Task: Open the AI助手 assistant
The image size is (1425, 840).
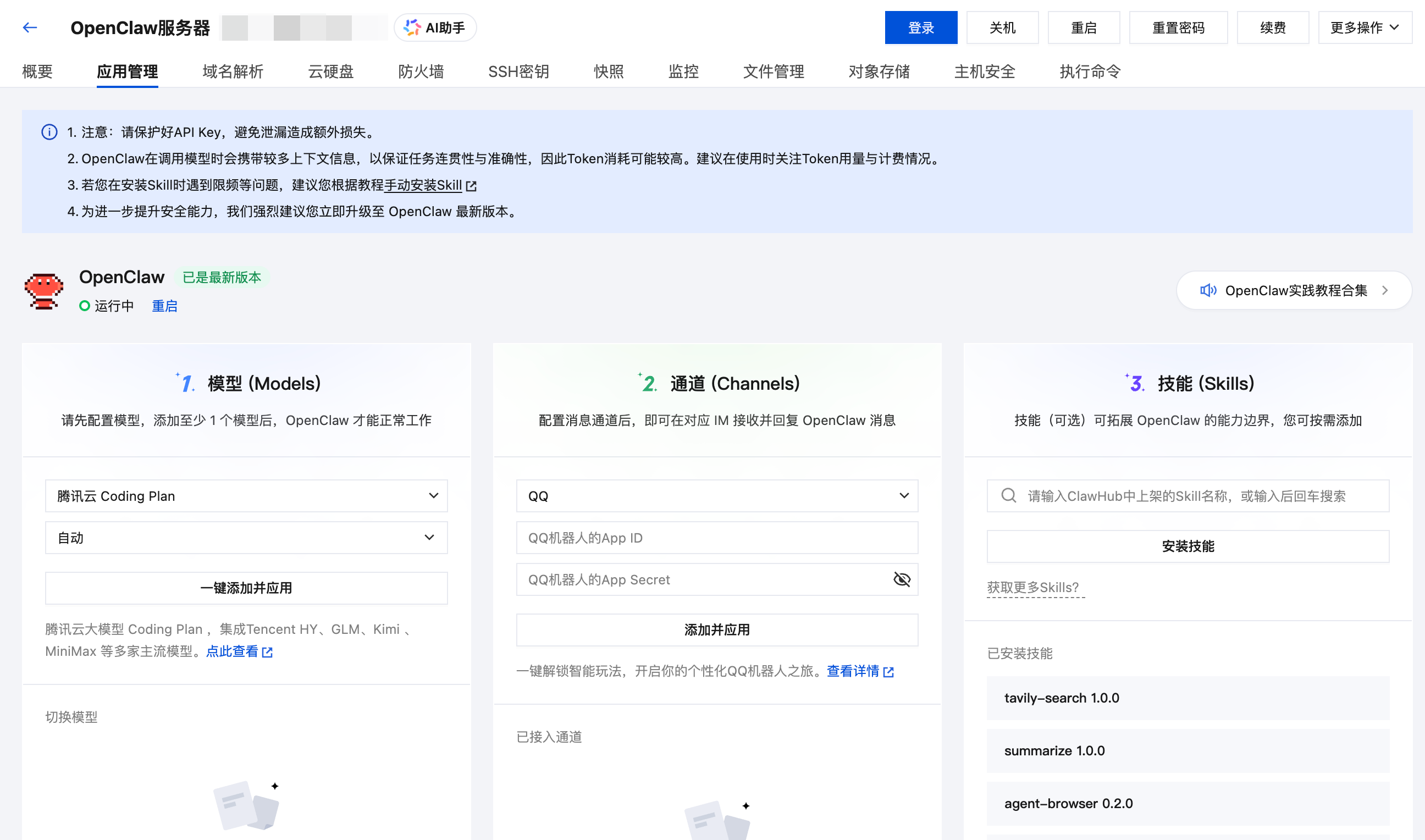Action: coord(435,27)
